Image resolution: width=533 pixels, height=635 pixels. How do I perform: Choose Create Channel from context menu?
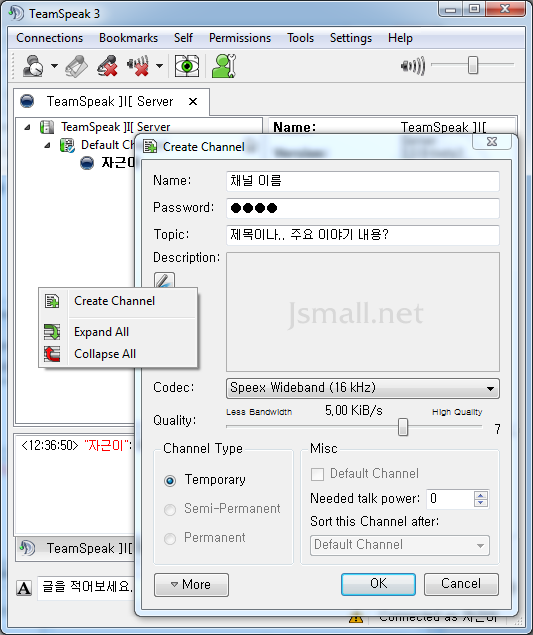click(x=115, y=301)
